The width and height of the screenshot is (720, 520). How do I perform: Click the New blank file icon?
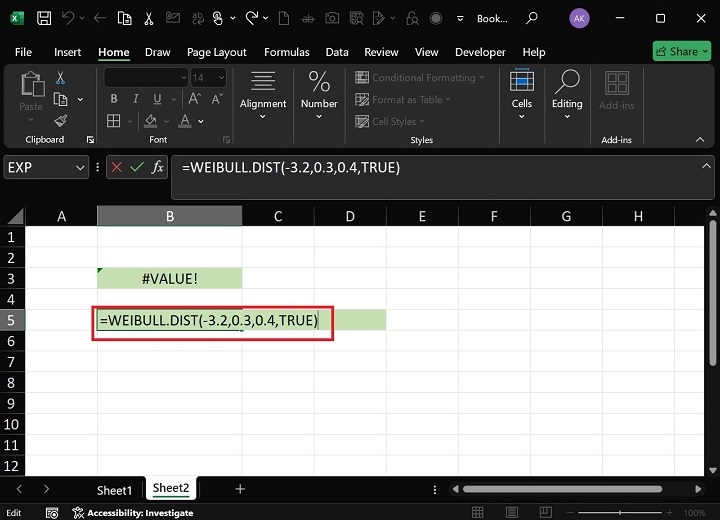[284, 18]
